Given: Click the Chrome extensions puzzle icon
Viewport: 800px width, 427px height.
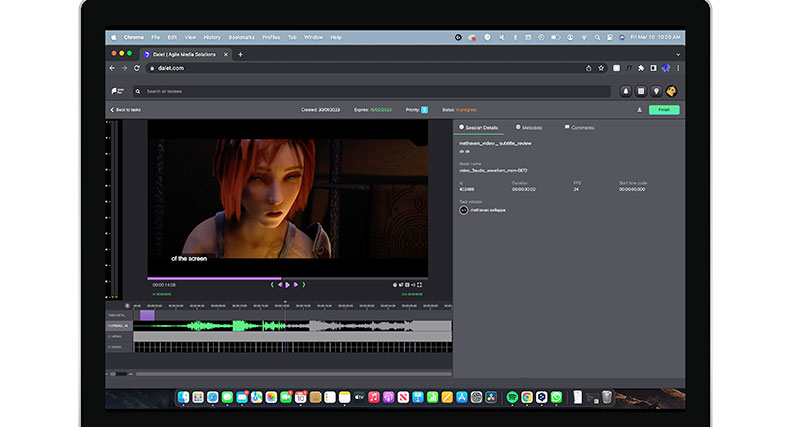Looking at the screenshot, I should pyautogui.click(x=640, y=68).
